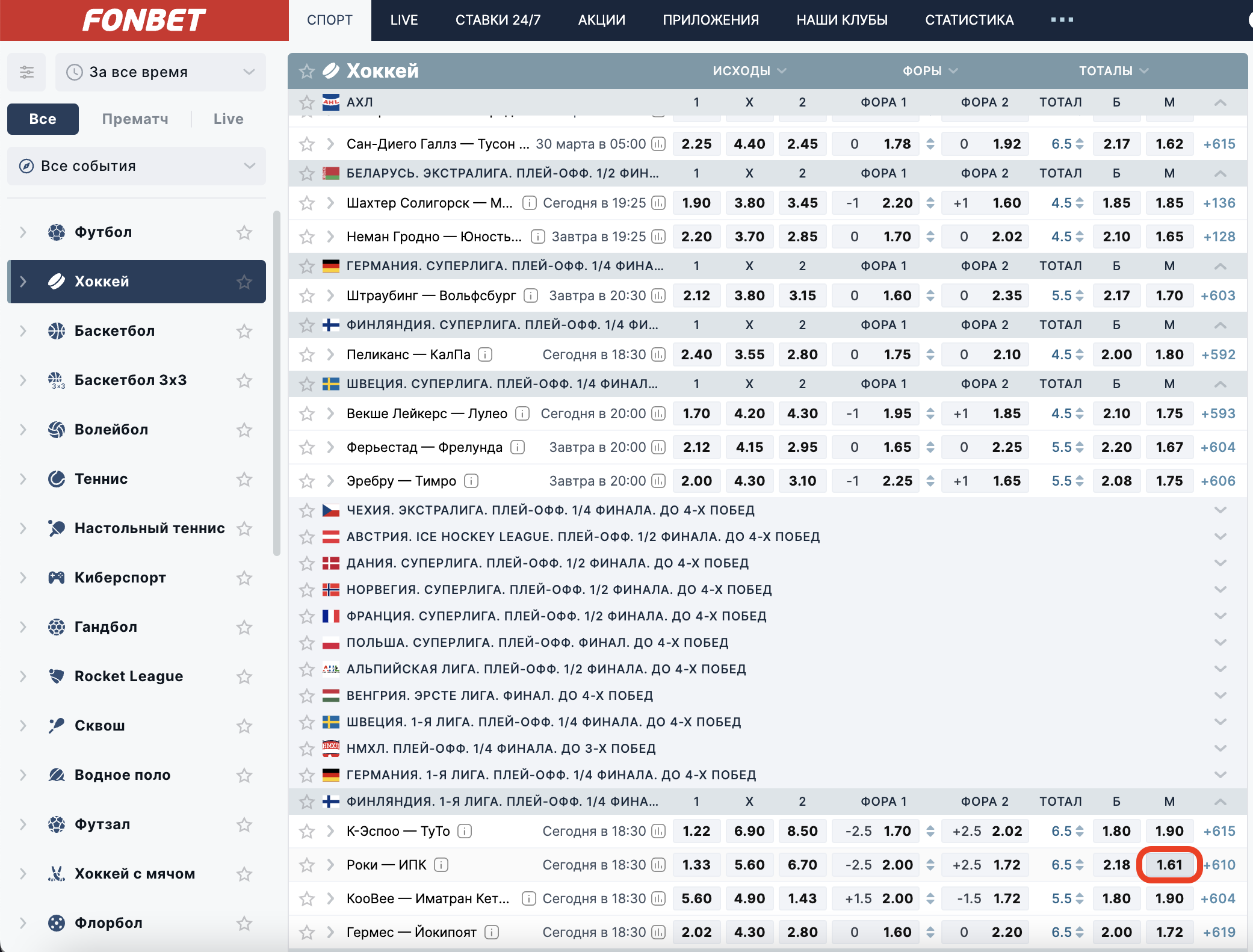Select total under 1.61 for Роки — ИПК
Screen dimensions: 1253x952
click(1169, 865)
